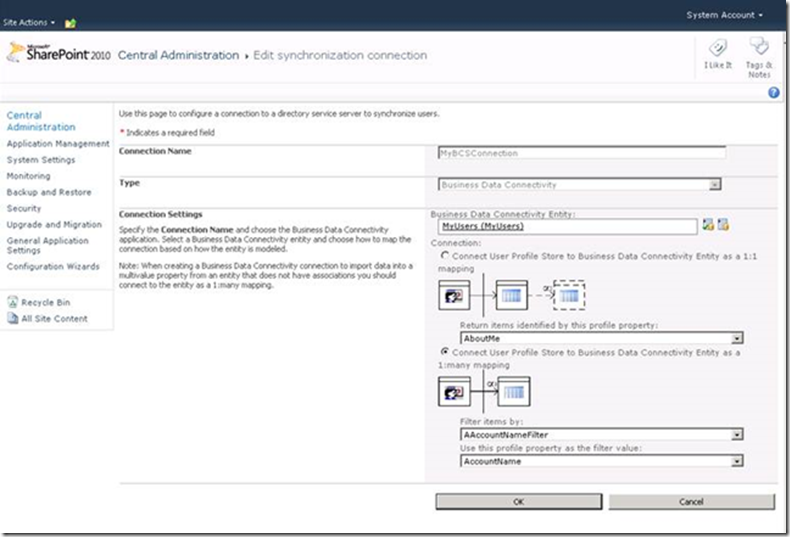Go to Central Administration sidebar heading
Image resolution: width=790 pixels, height=537 pixels.
[41, 121]
